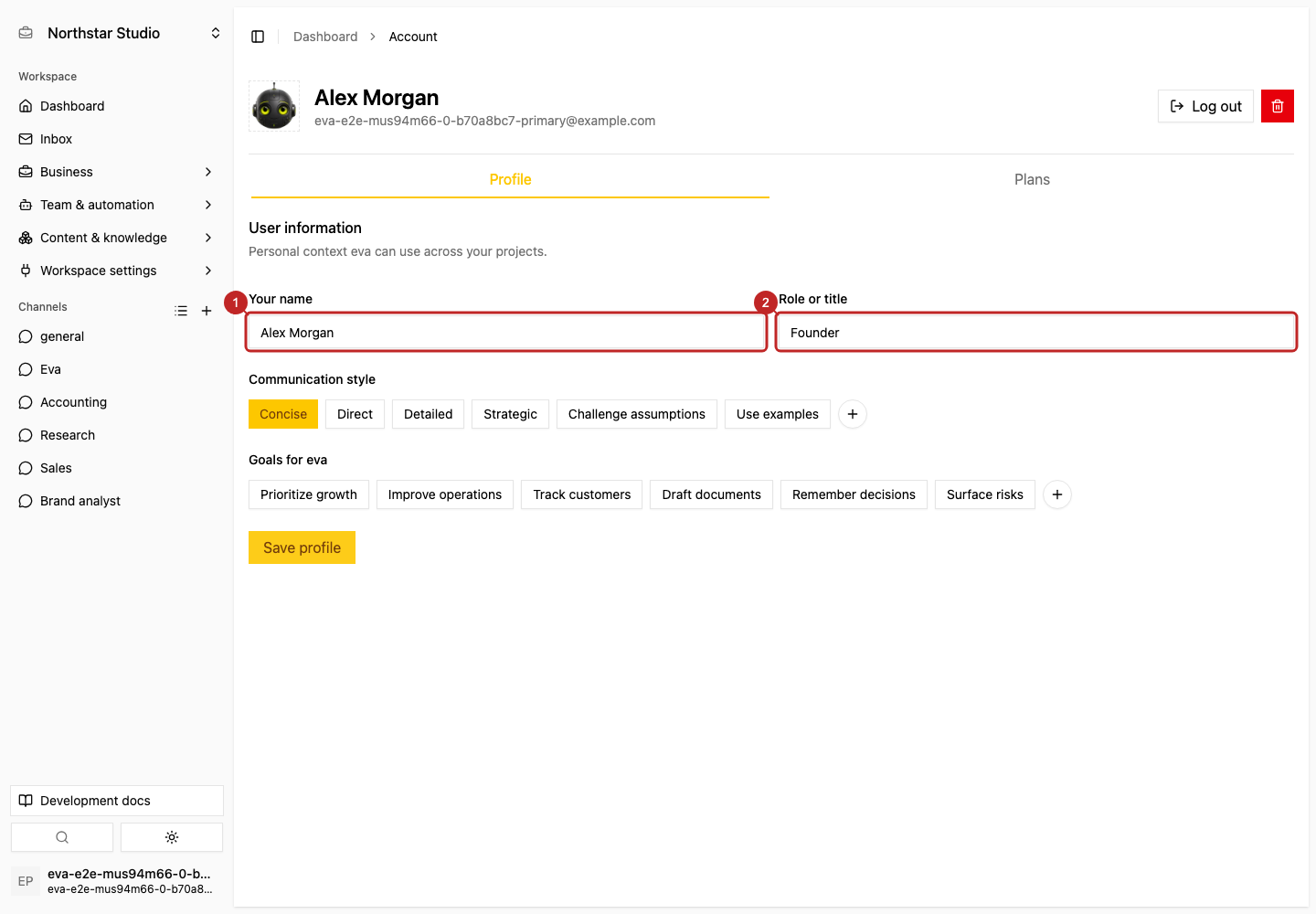Viewport: 1316px width, 914px height.
Task: Click the Role or title input field
Action: [x=1036, y=333]
